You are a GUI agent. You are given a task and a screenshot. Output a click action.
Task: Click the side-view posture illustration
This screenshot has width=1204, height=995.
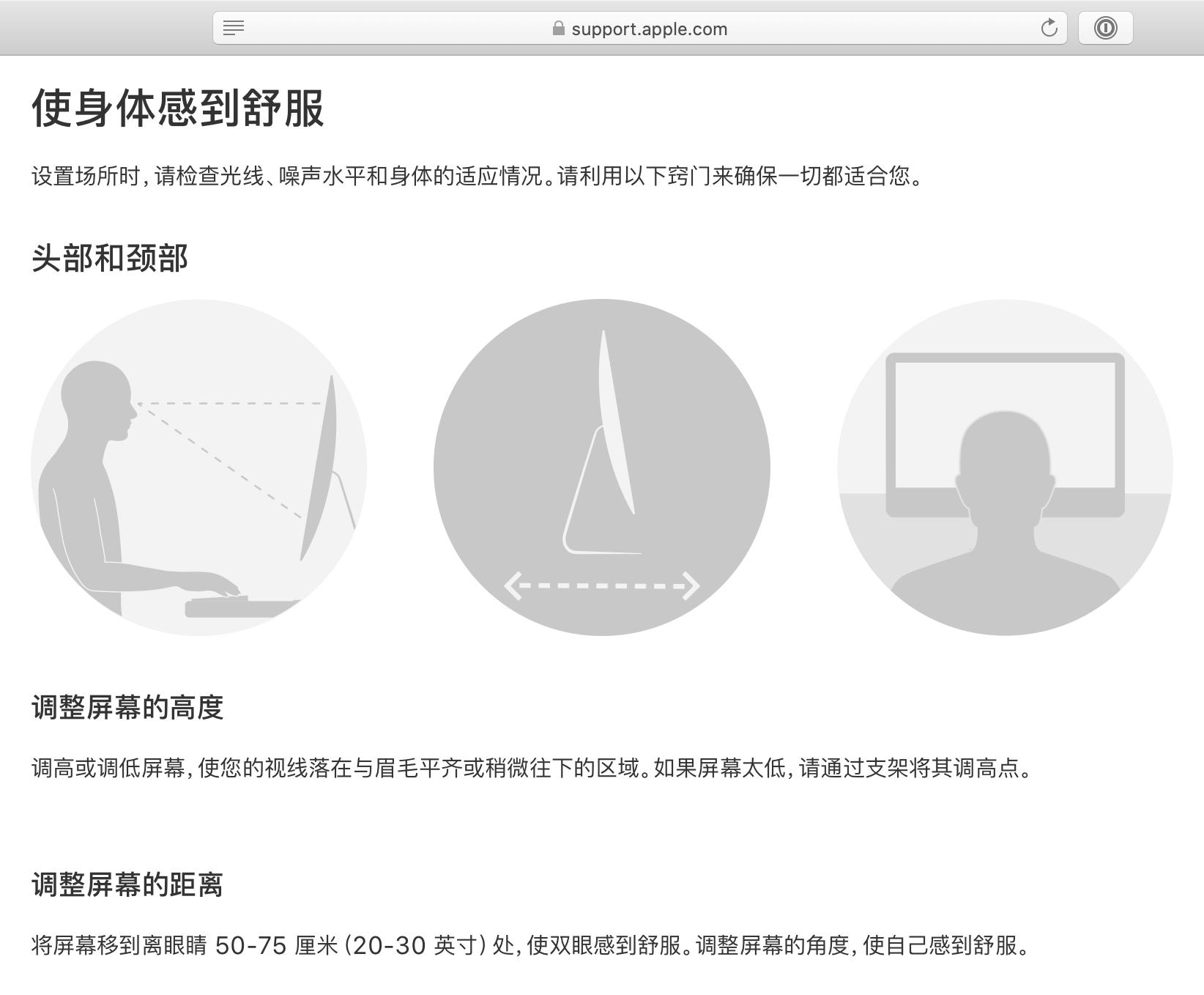coord(199,467)
